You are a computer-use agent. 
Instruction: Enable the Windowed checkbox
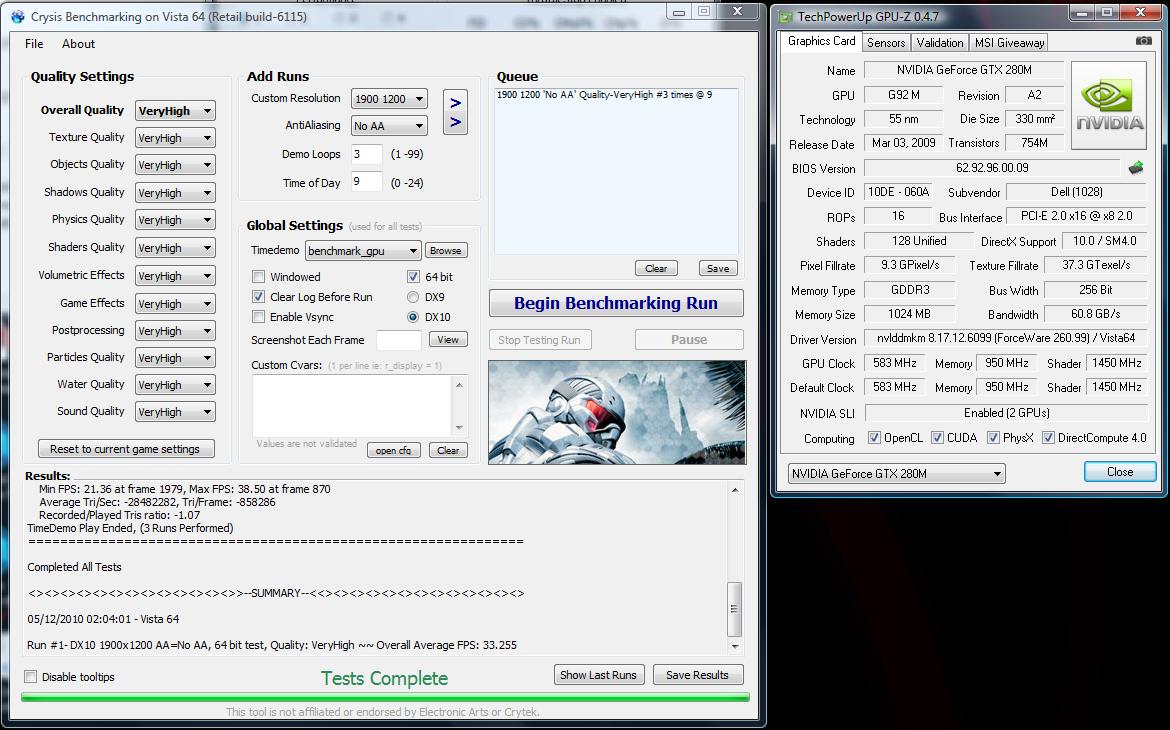pos(259,277)
